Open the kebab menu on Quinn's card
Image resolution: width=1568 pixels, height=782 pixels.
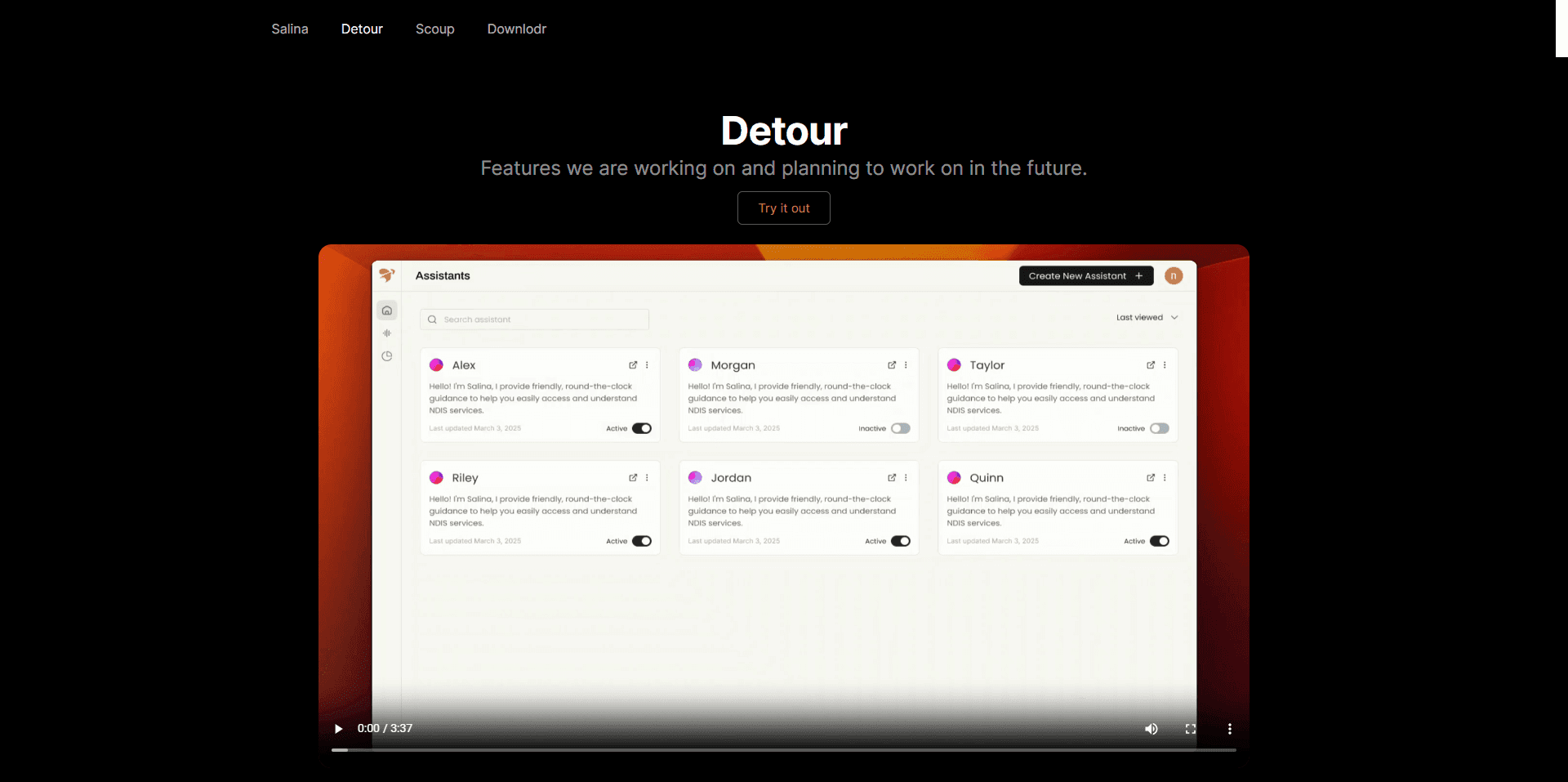[x=1165, y=478]
